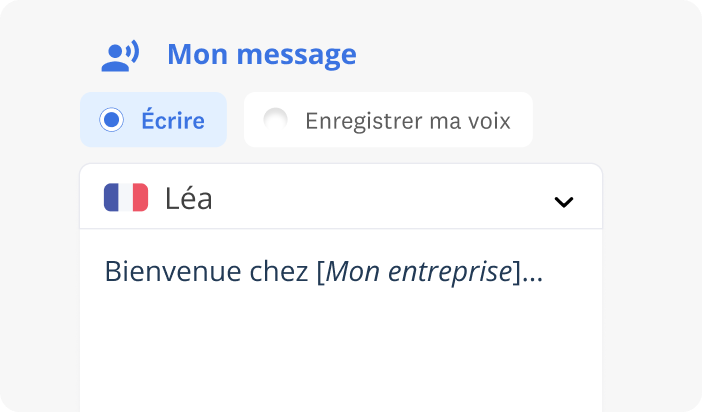Click the [Mon entreprise] placeholder text
The image size is (702, 412).
pos(420,271)
